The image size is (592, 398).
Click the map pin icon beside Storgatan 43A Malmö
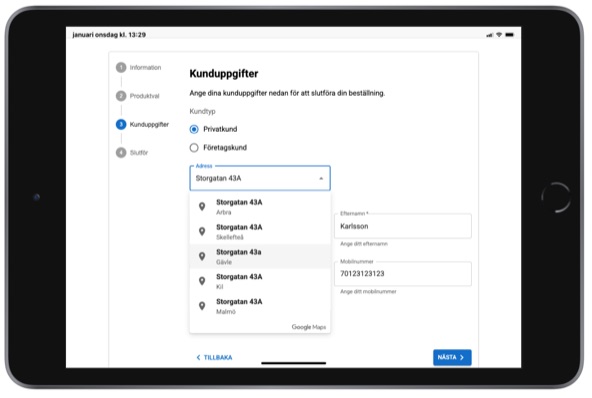click(202, 306)
